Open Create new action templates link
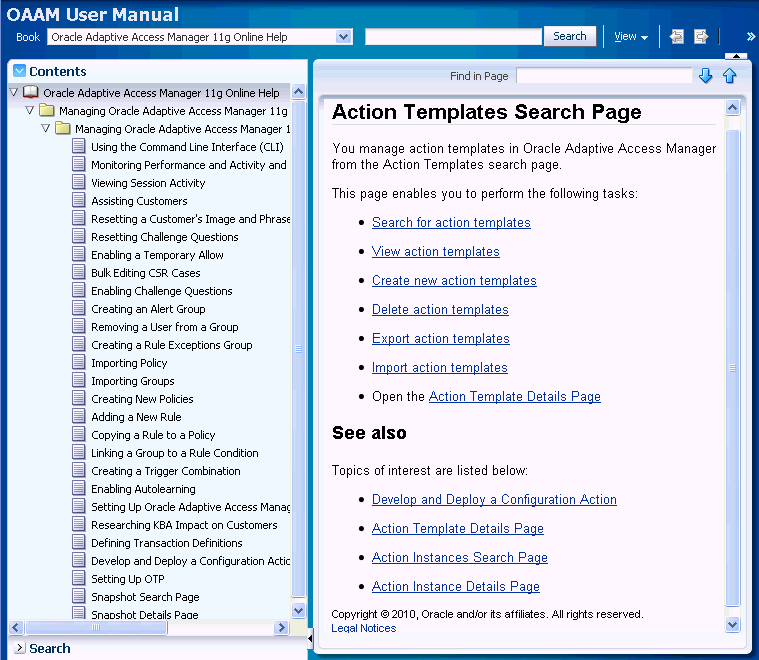The width and height of the screenshot is (759, 660). (x=454, y=280)
